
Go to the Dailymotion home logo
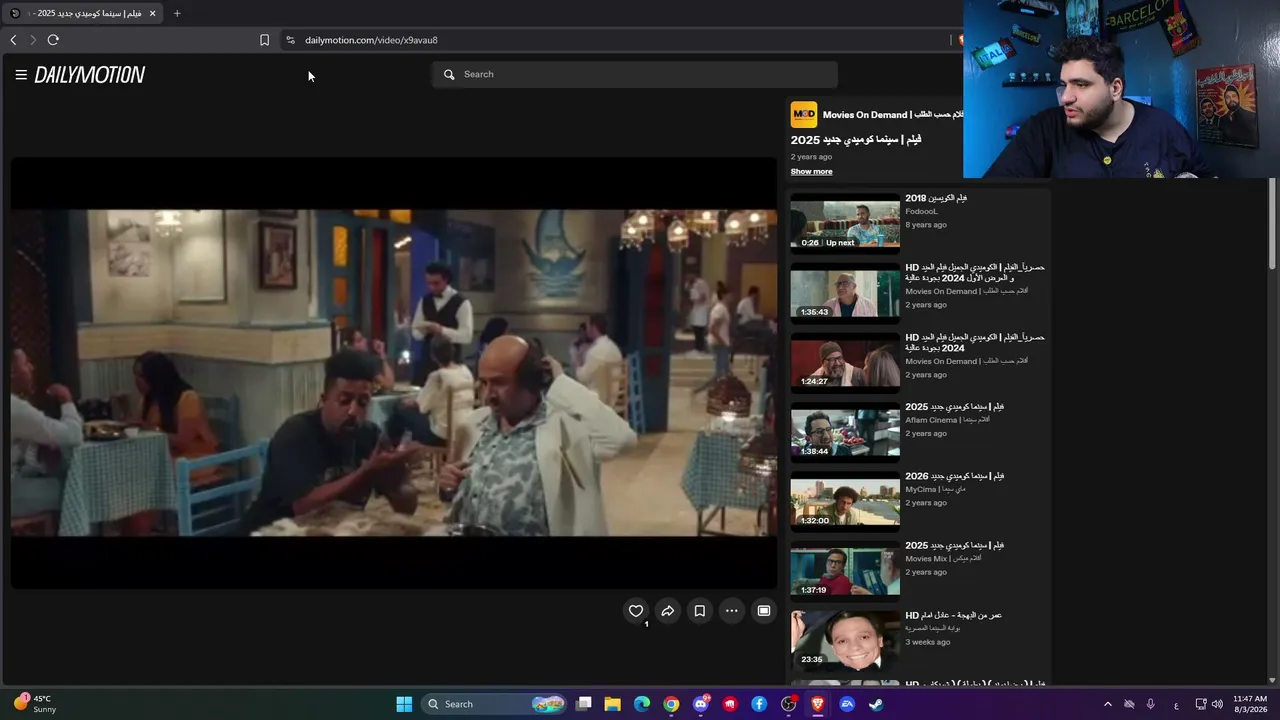[90, 75]
